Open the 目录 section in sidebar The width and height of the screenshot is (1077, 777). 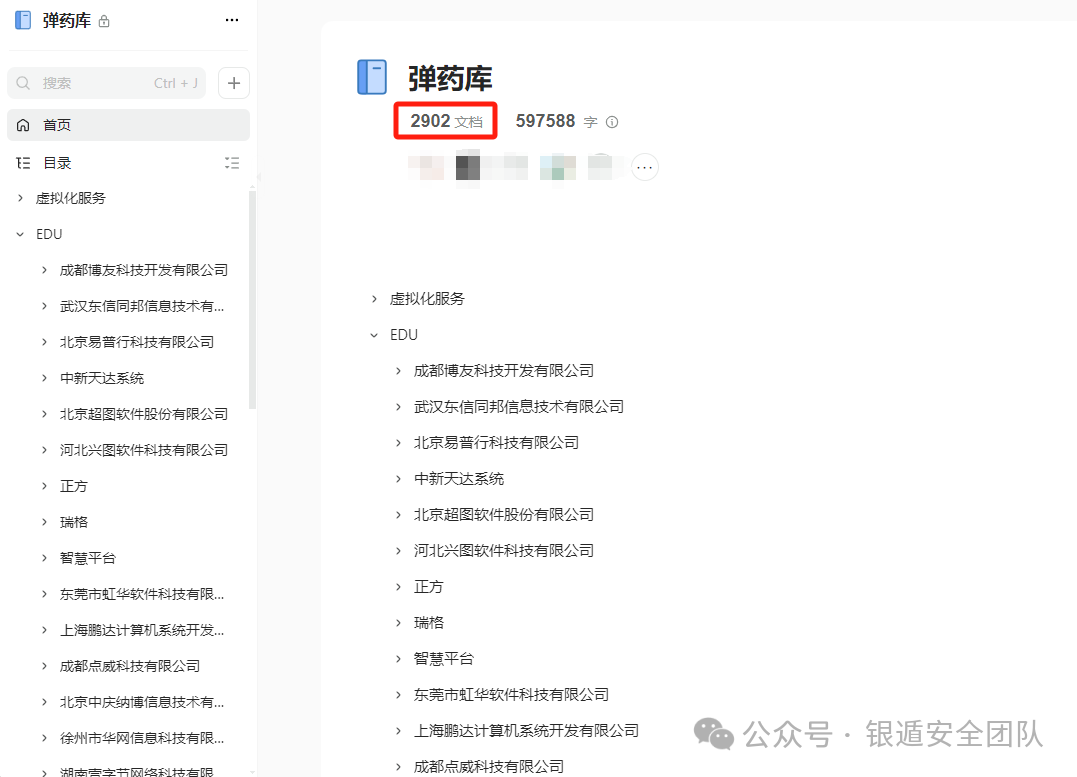58,163
